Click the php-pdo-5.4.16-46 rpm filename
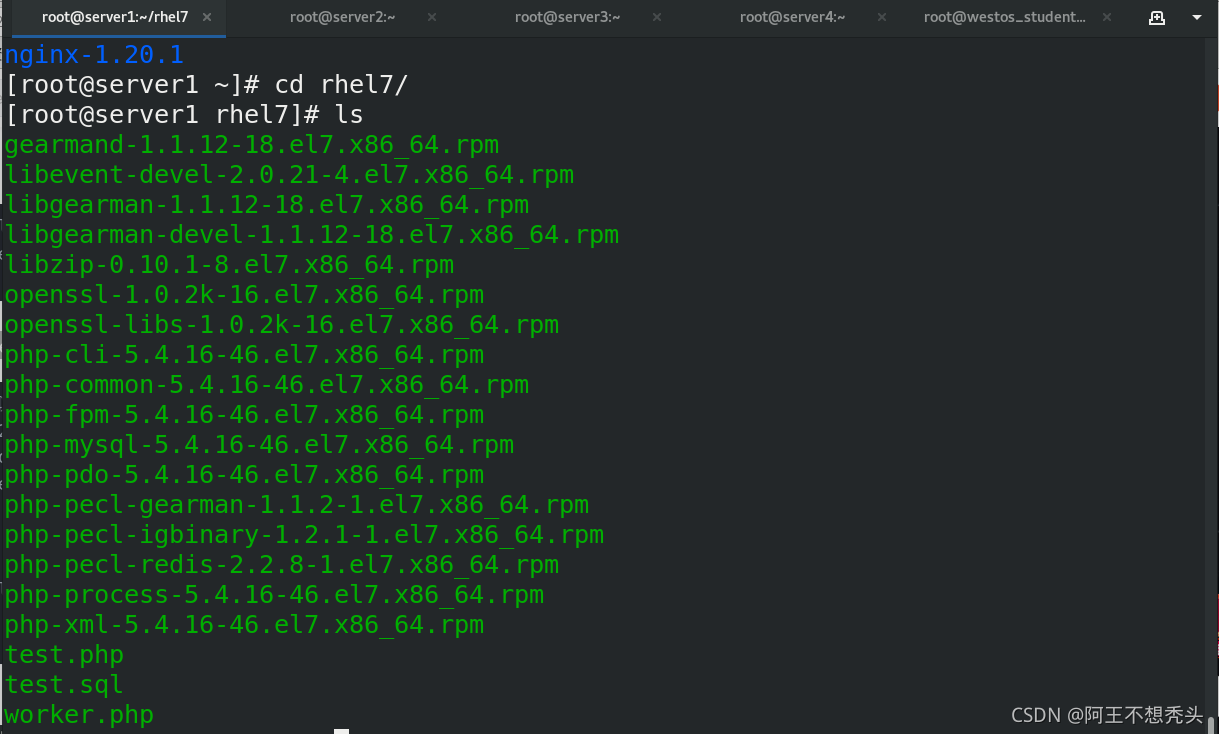 pyautogui.click(x=244, y=475)
